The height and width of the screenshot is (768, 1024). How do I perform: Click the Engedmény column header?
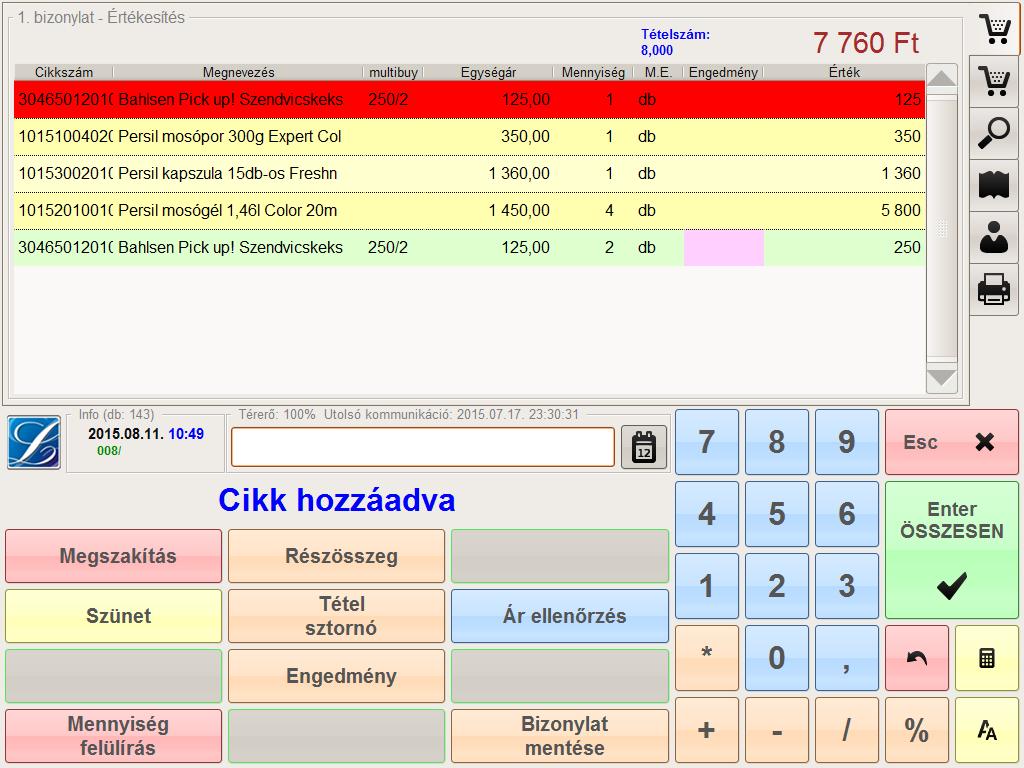point(723,72)
